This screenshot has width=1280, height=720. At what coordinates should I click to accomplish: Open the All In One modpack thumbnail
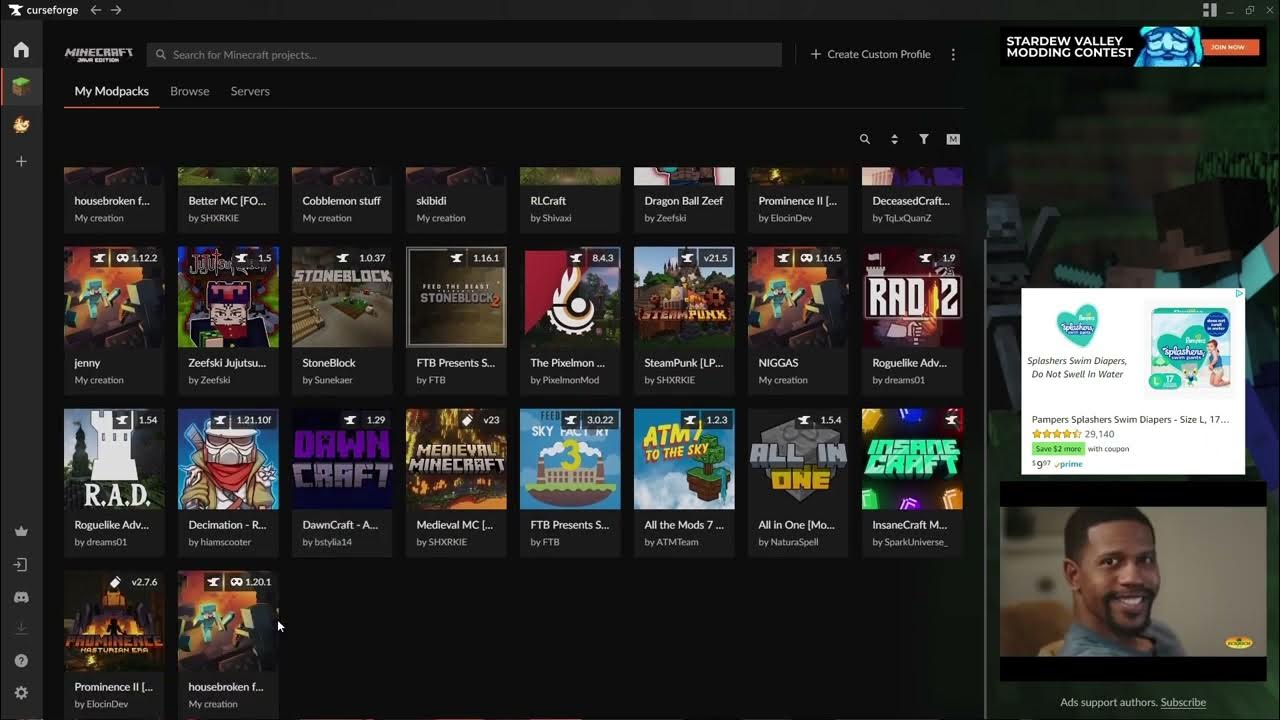pyautogui.click(x=798, y=459)
